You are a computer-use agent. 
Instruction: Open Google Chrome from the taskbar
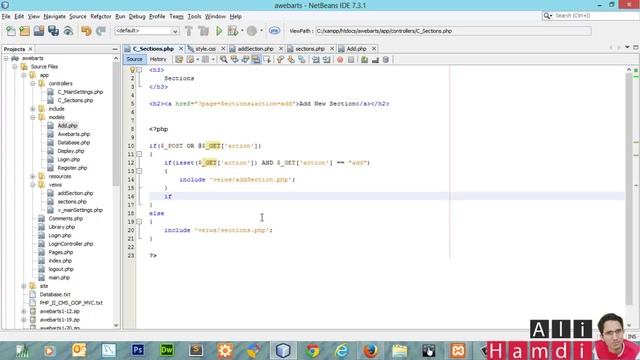pos(313,350)
